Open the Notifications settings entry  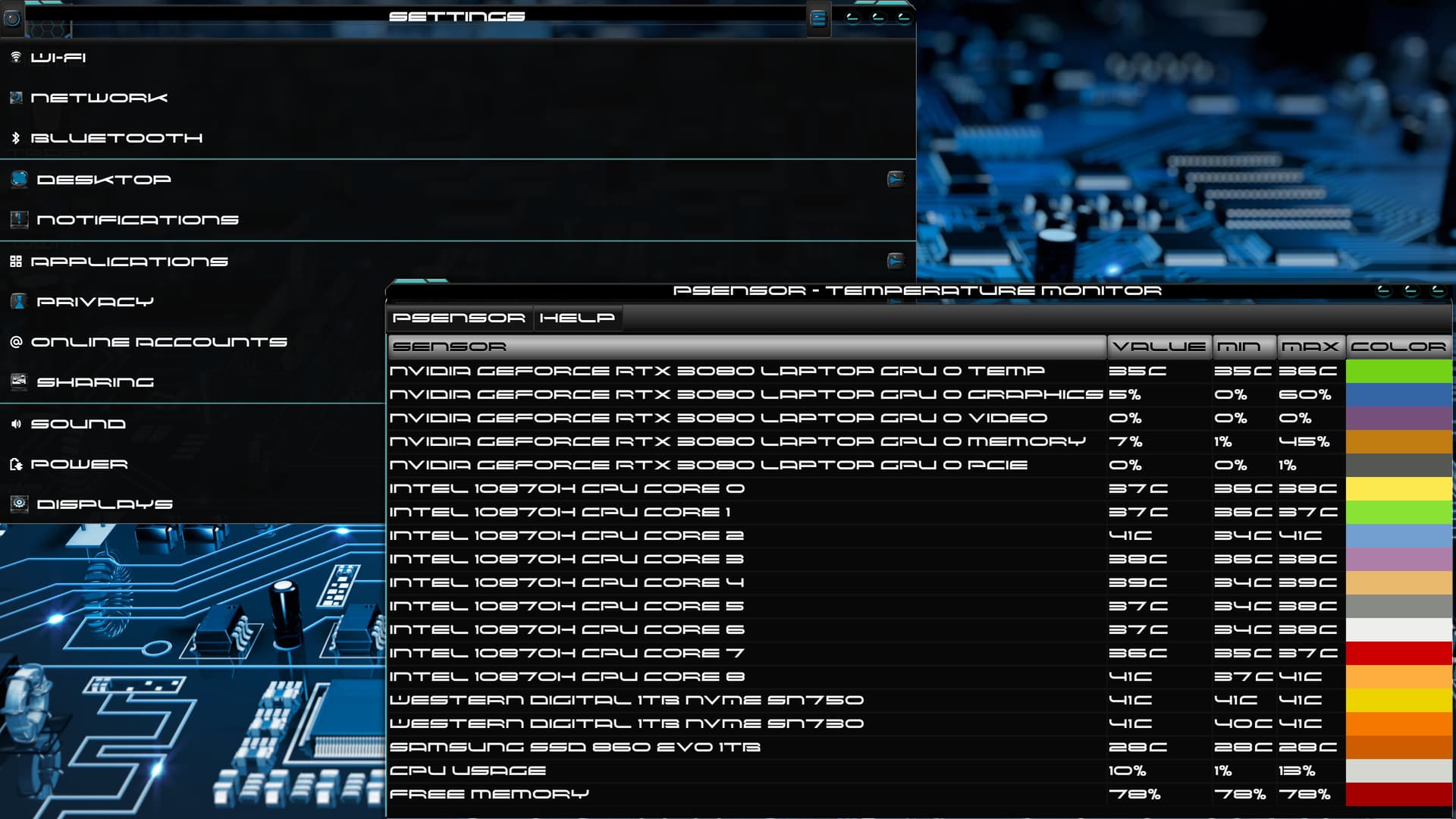pos(458,220)
